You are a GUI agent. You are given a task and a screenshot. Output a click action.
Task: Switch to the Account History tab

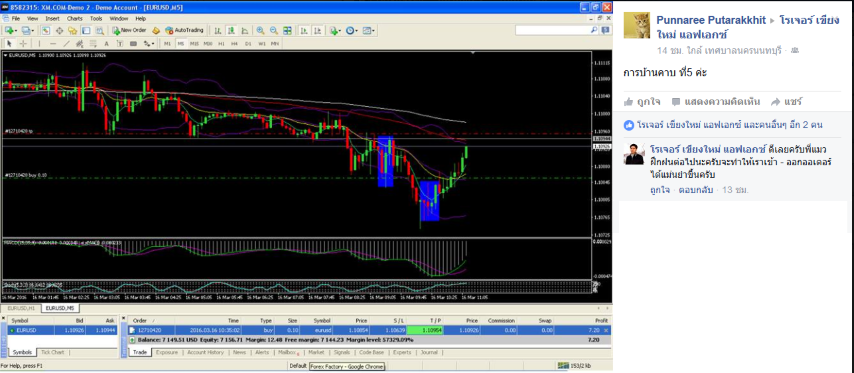click(205, 352)
